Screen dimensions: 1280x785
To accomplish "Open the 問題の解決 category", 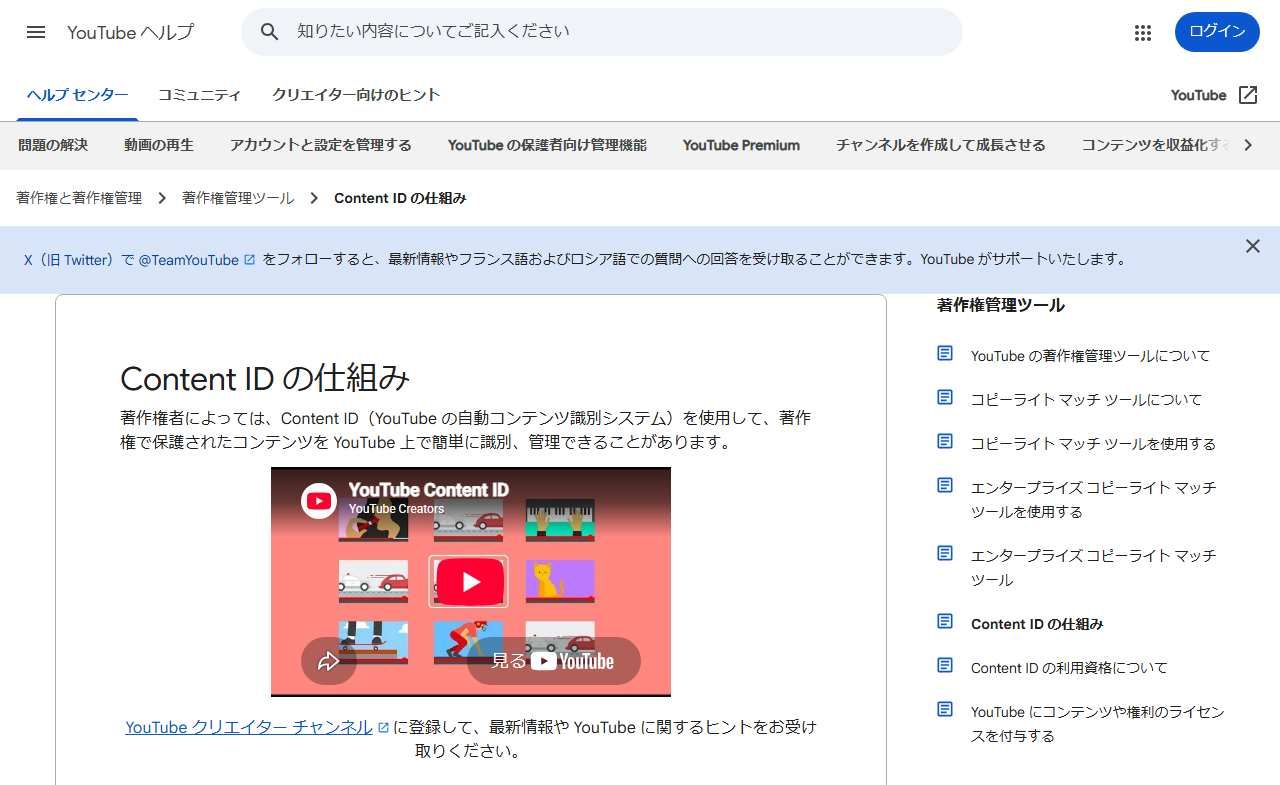I will pos(53,145).
